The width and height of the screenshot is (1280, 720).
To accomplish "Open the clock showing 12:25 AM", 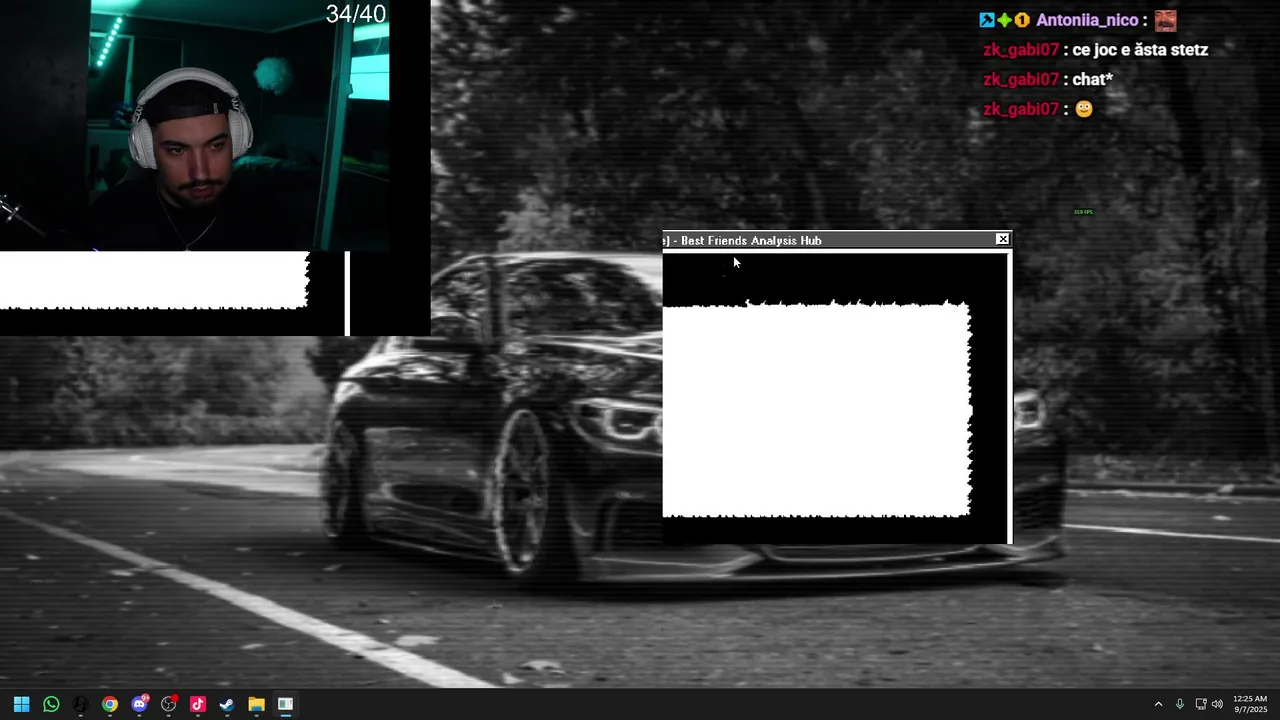I will (1250, 704).
